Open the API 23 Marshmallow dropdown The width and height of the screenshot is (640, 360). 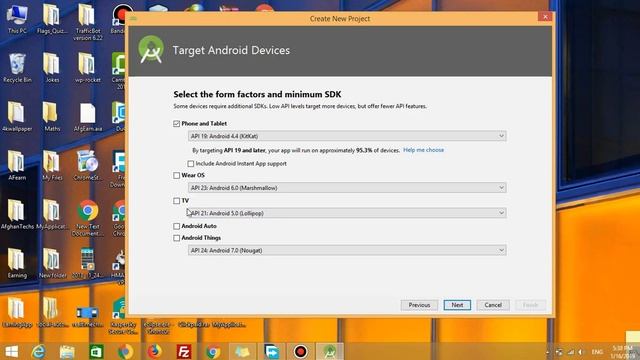[347, 188]
